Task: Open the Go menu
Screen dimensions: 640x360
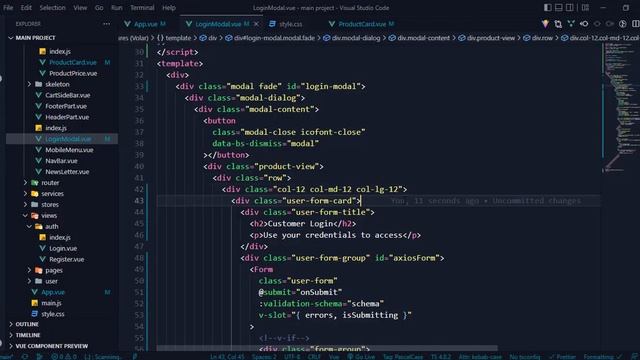Action: click(99, 7)
